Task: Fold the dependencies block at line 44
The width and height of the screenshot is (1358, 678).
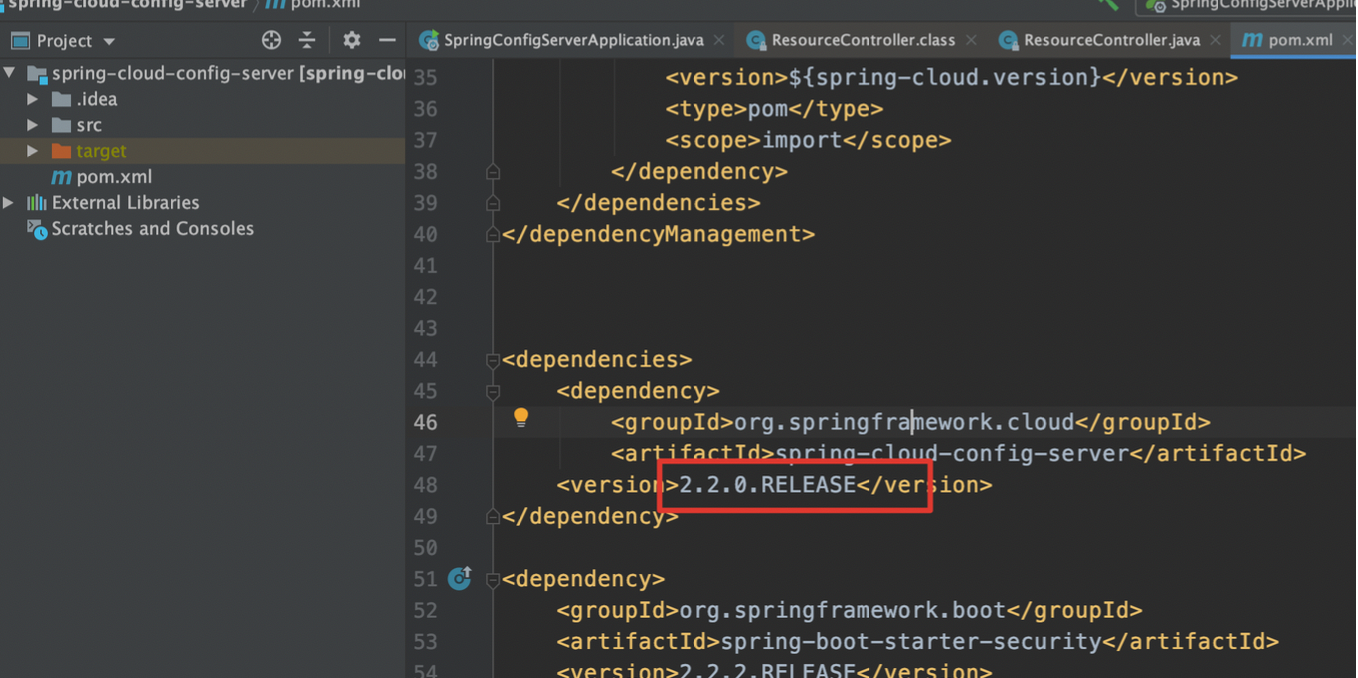Action: tap(493, 360)
